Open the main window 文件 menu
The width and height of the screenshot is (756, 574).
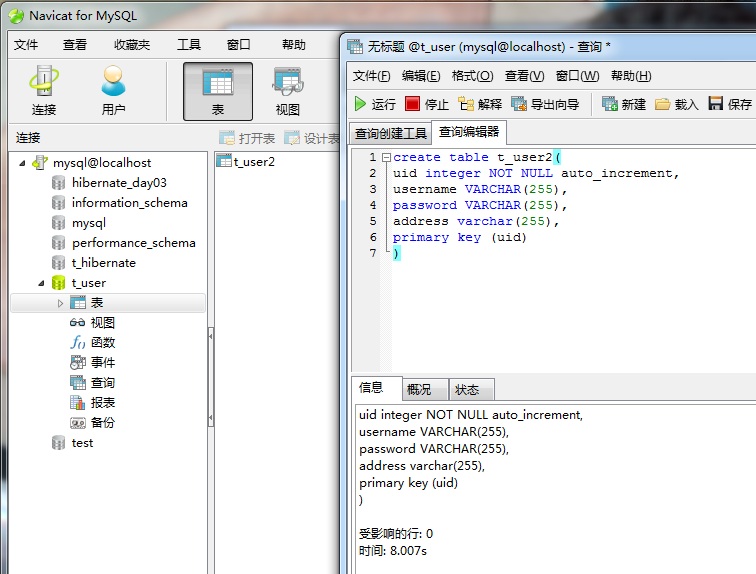pos(26,45)
